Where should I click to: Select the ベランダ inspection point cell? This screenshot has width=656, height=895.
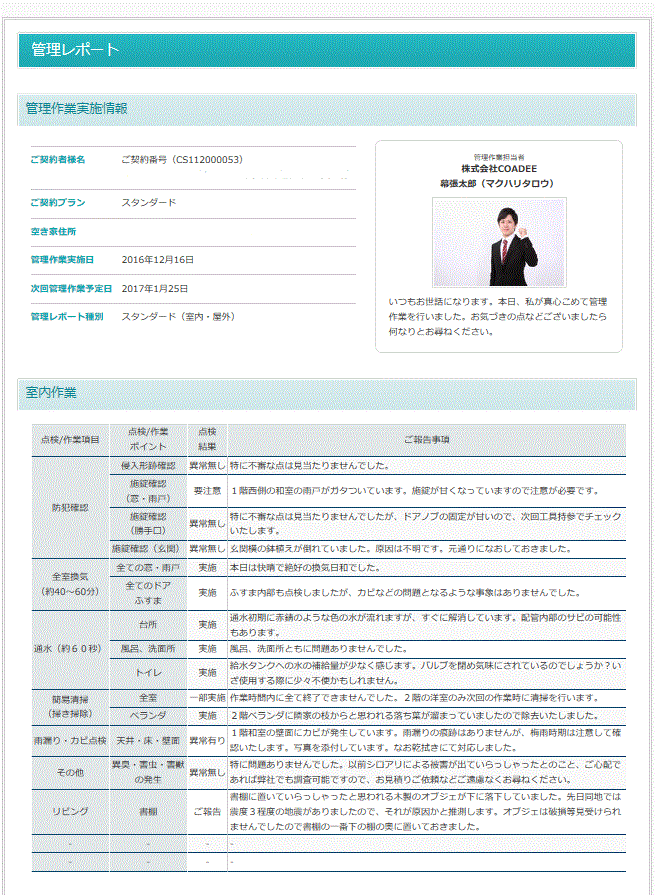coord(148,716)
